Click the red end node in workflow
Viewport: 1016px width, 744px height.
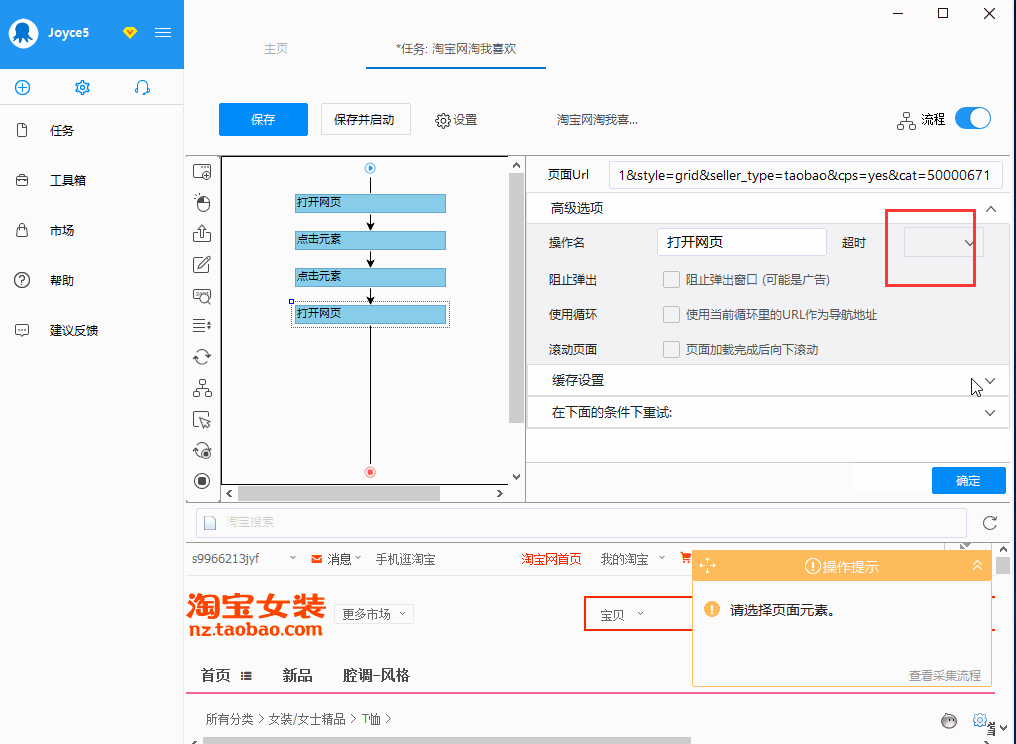click(370, 472)
